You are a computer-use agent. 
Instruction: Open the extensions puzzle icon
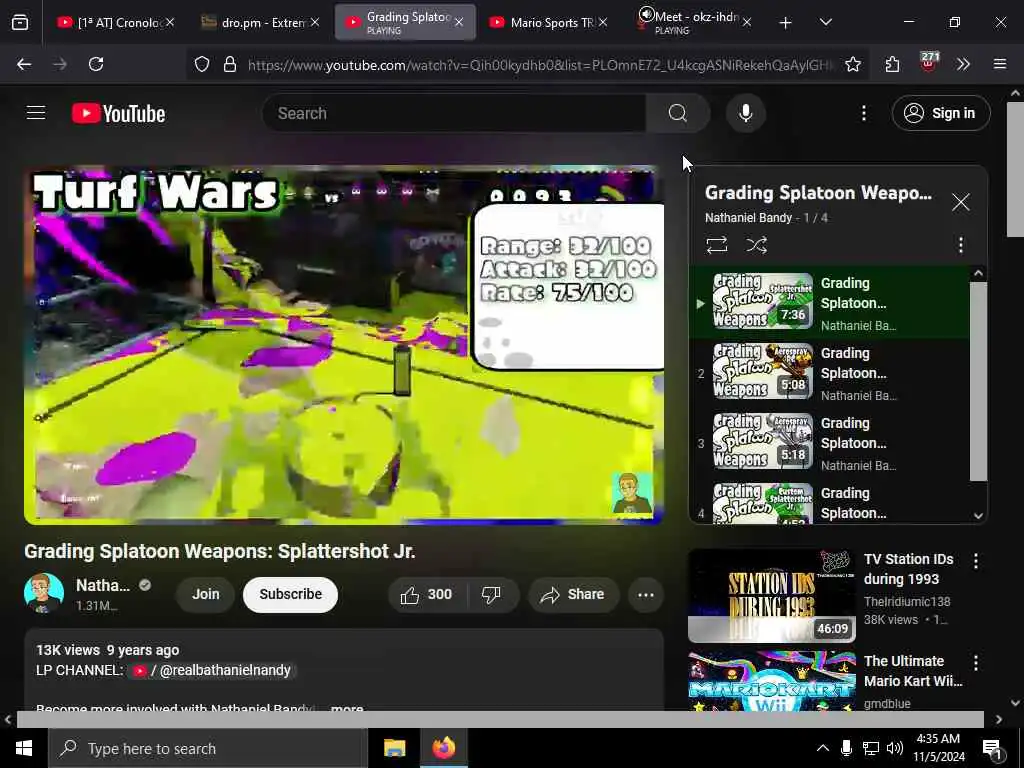(x=892, y=64)
